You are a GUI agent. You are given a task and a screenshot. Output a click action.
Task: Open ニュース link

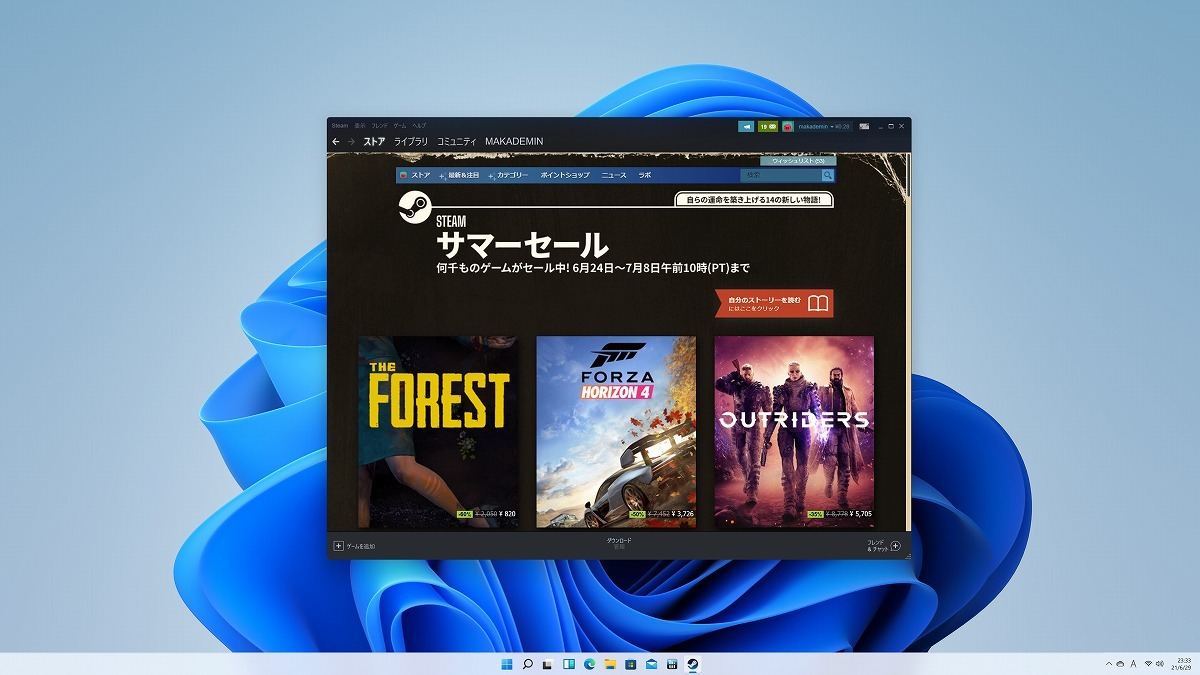coord(614,175)
